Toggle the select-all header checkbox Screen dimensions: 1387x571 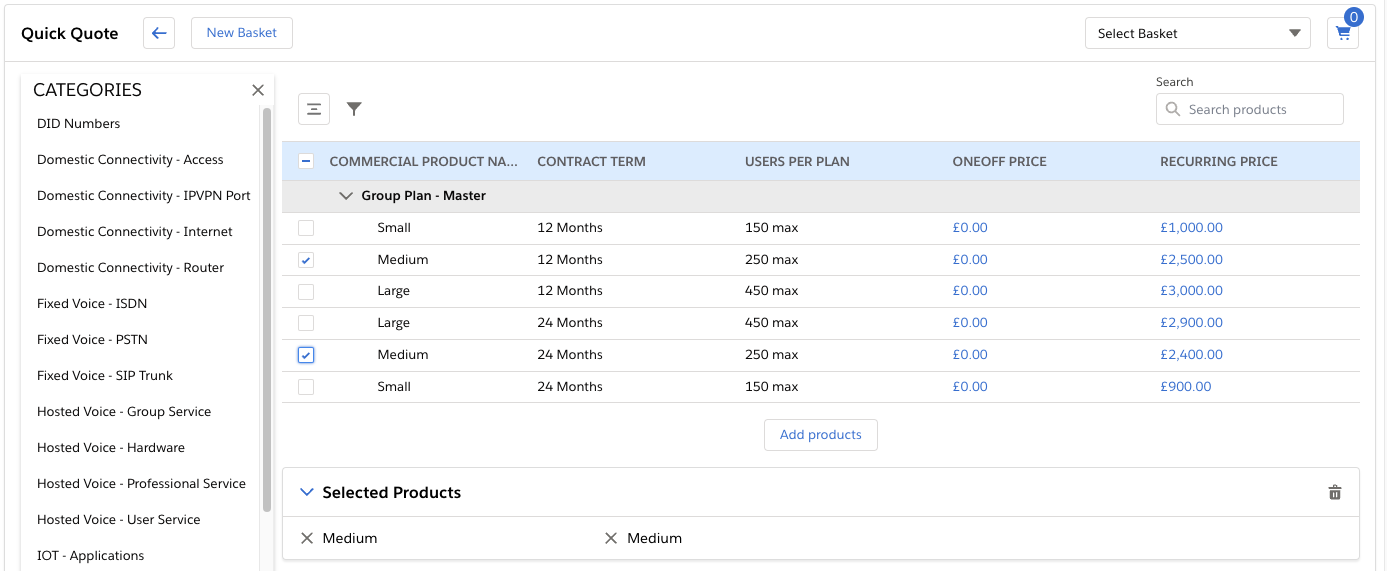pos(306,161)
